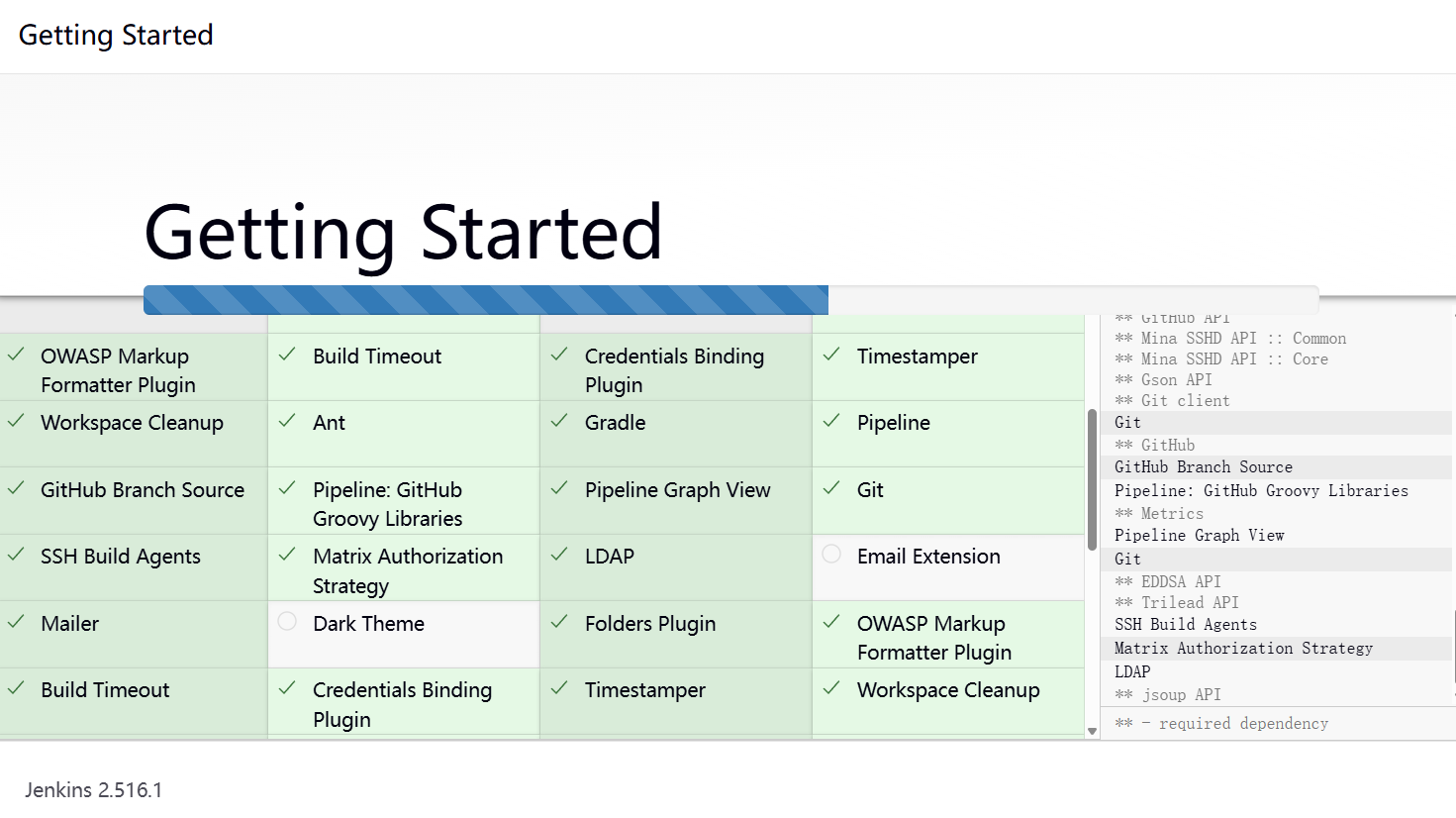
Task: Click checkmark for Matrix Authorization Strategy in grid
Action: point(287,555)
